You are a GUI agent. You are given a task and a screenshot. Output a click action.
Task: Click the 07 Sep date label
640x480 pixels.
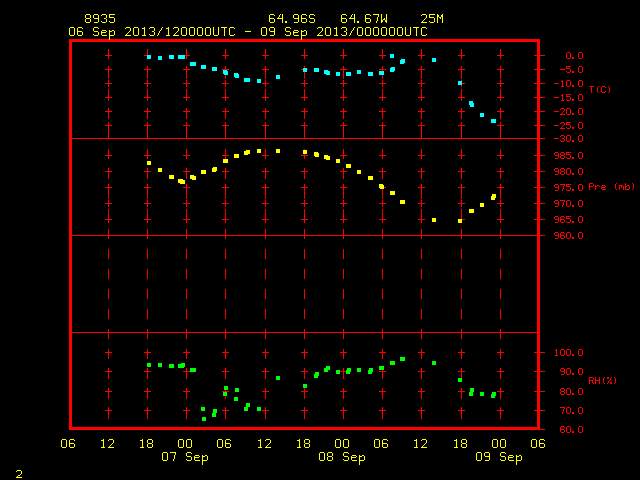(x=185, y=457)
